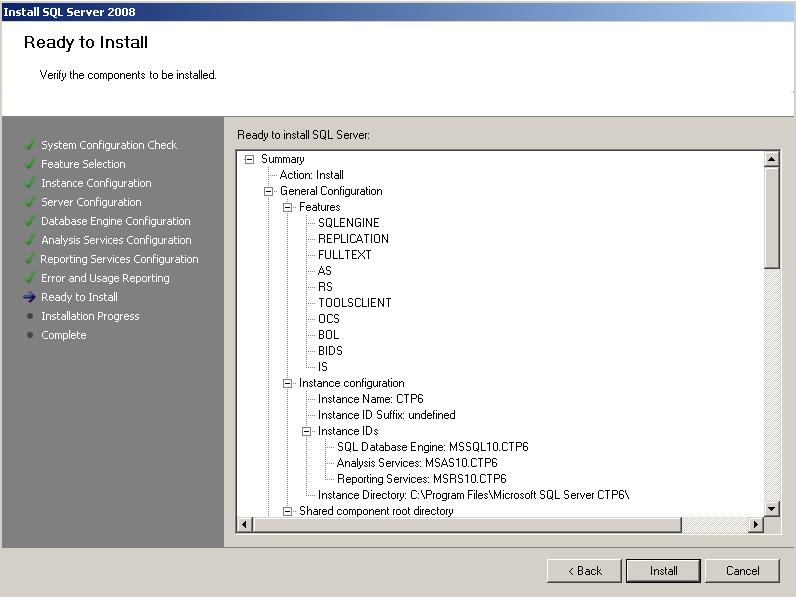Image resolution: width=796 pixels, height=597 pixels.
Task: Select the Database Engine Configuration step
Action: [116, 221]
